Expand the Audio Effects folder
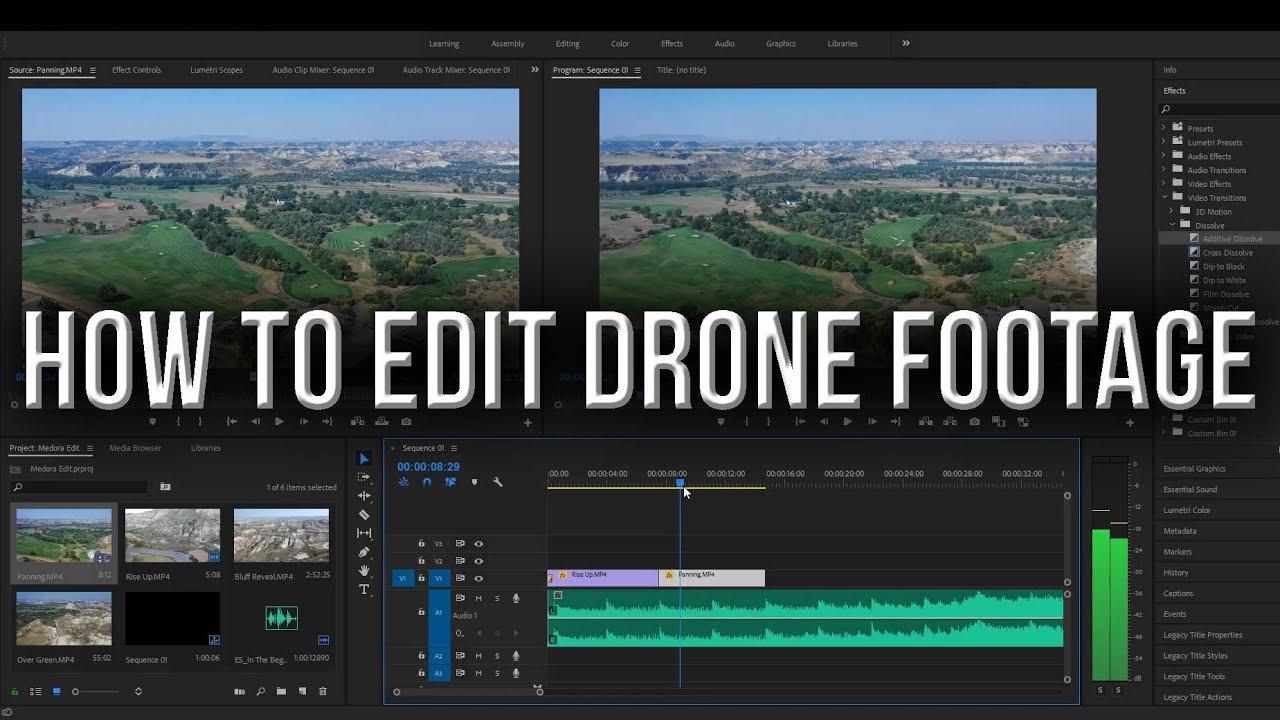The height and width of the screenshot is (720, 1280). 1164,156
